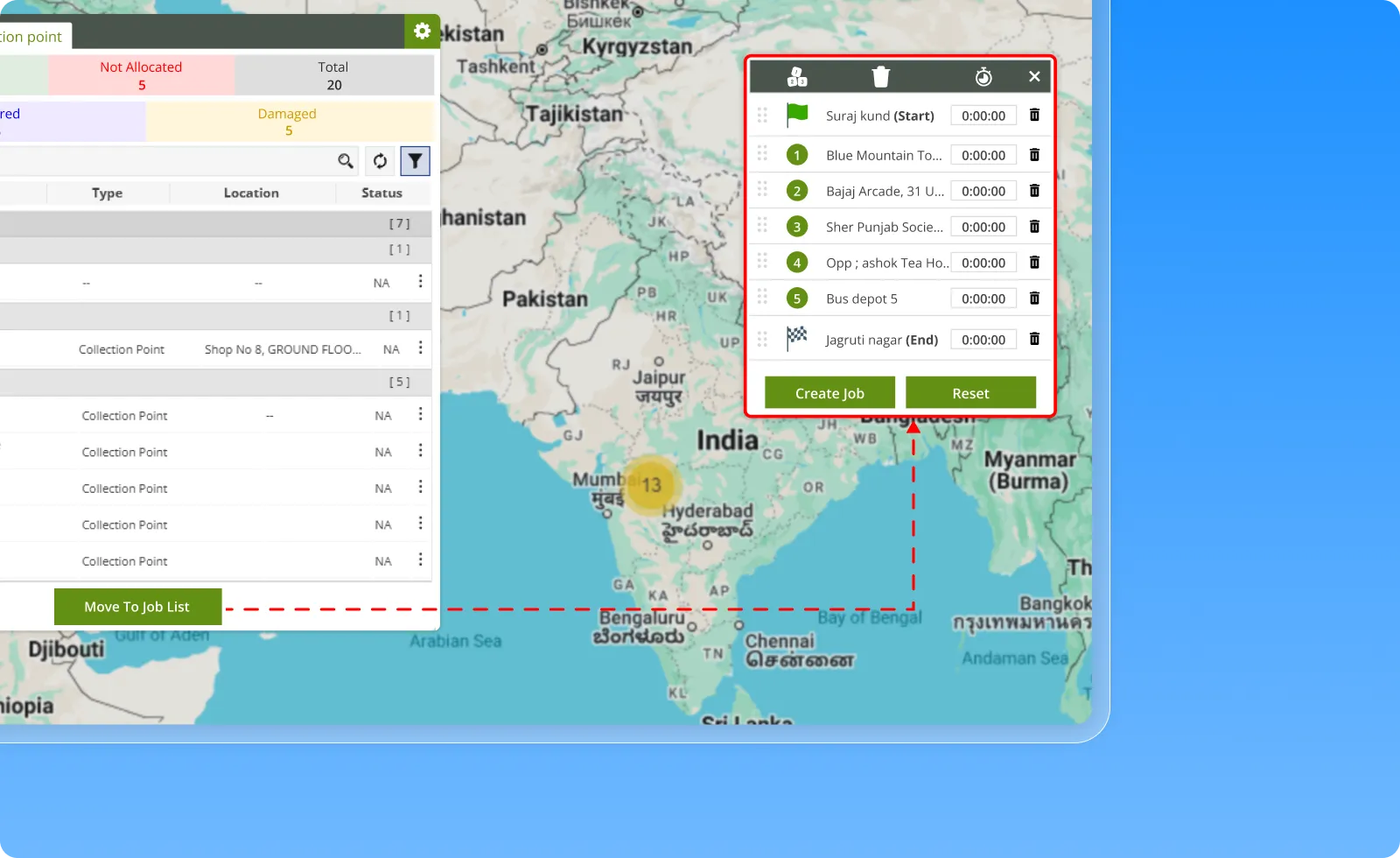The height and width of the screenshot is (858, 1400).
Task: Select the Not Allocated status tab
Action: tap(141, 75)
